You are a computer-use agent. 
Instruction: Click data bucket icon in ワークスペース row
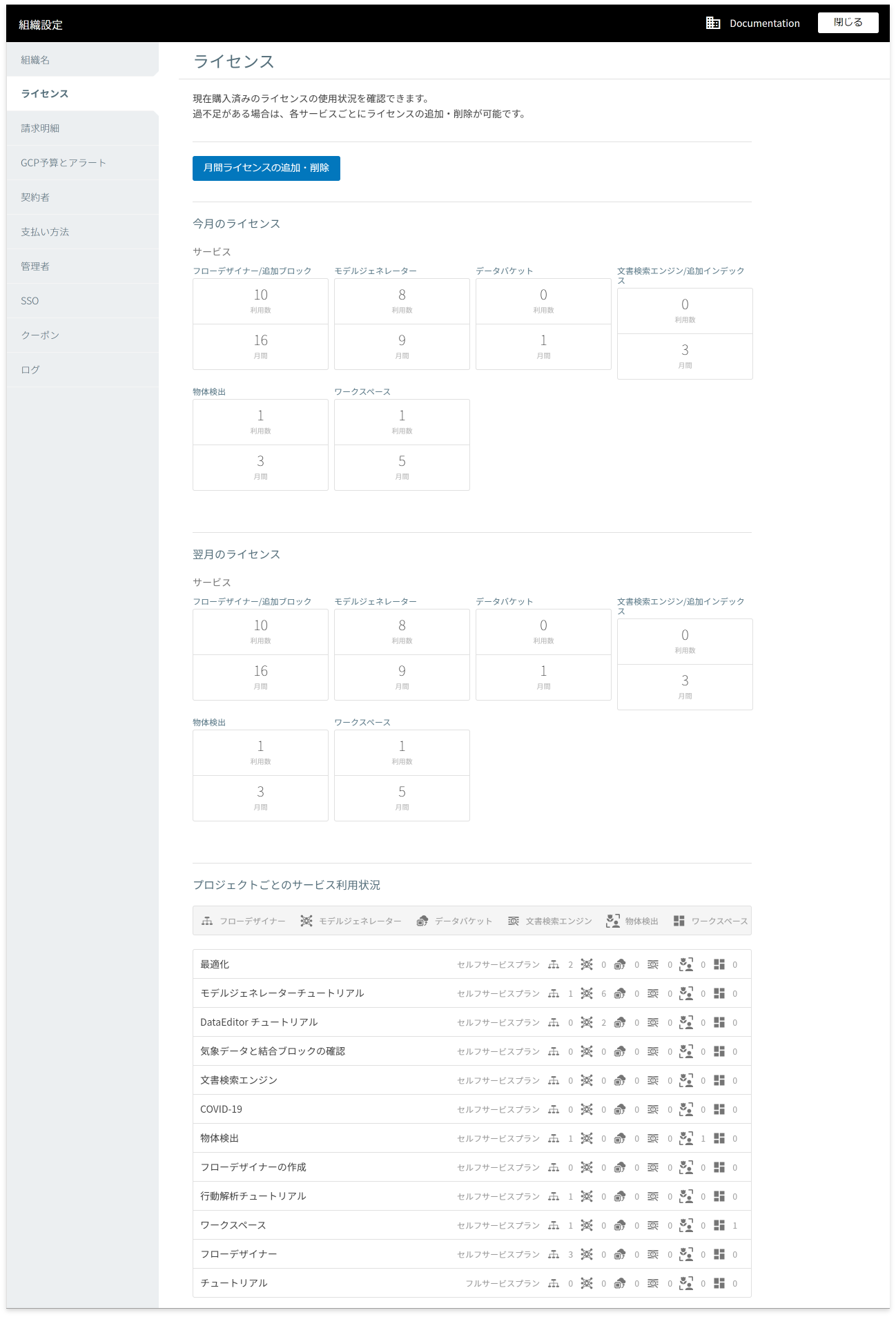620,1225
